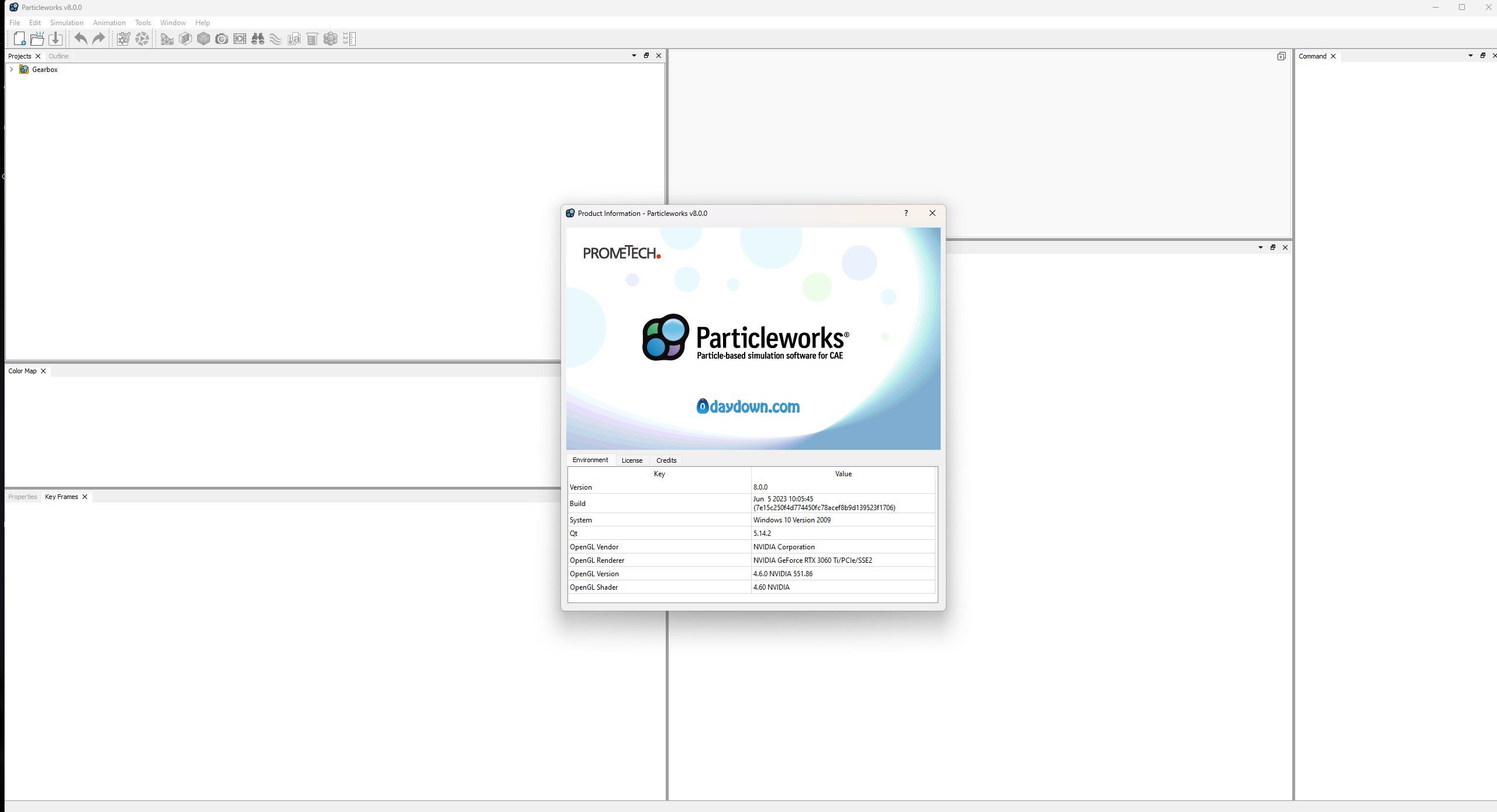1497x812 pixels.
Task: Open the Projects panel dropdown arrow
Action: [x=634, y=56]
